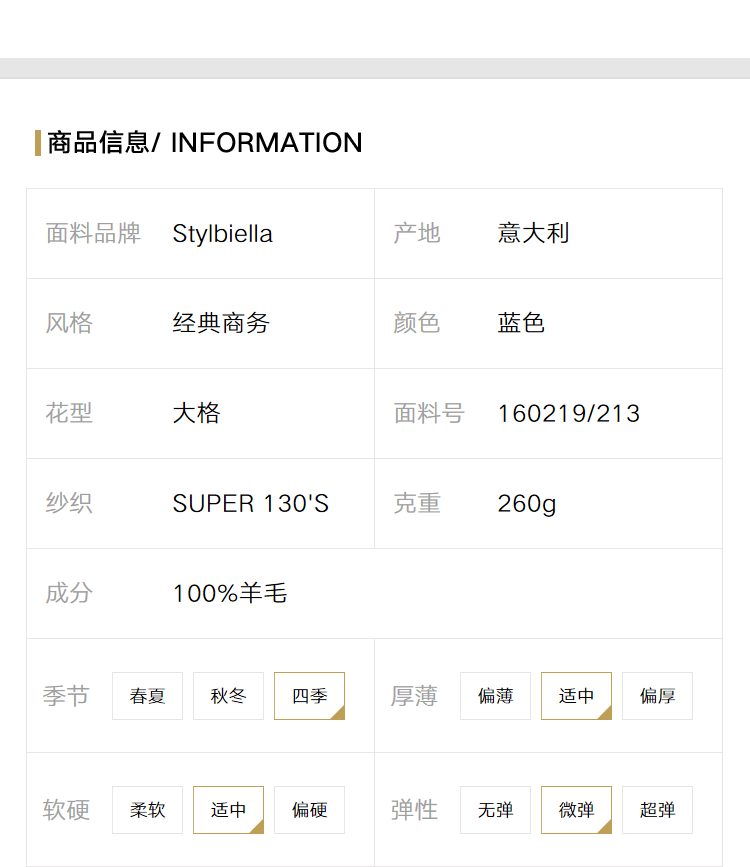Choose 适中 thickness option
This screenshot has width=750, height=867.
point(576,696)
